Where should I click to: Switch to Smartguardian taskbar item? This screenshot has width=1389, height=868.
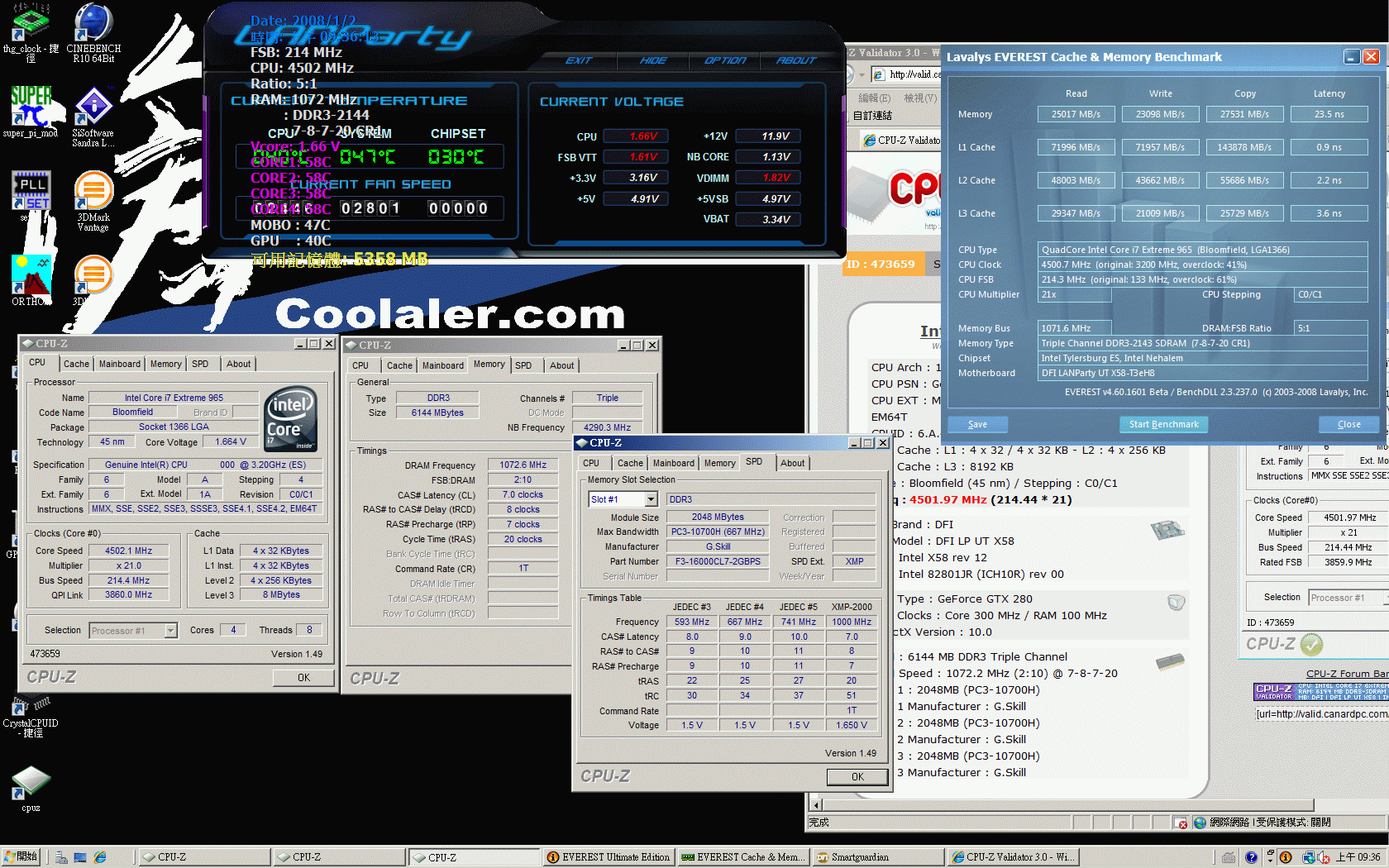click(878, 857)
